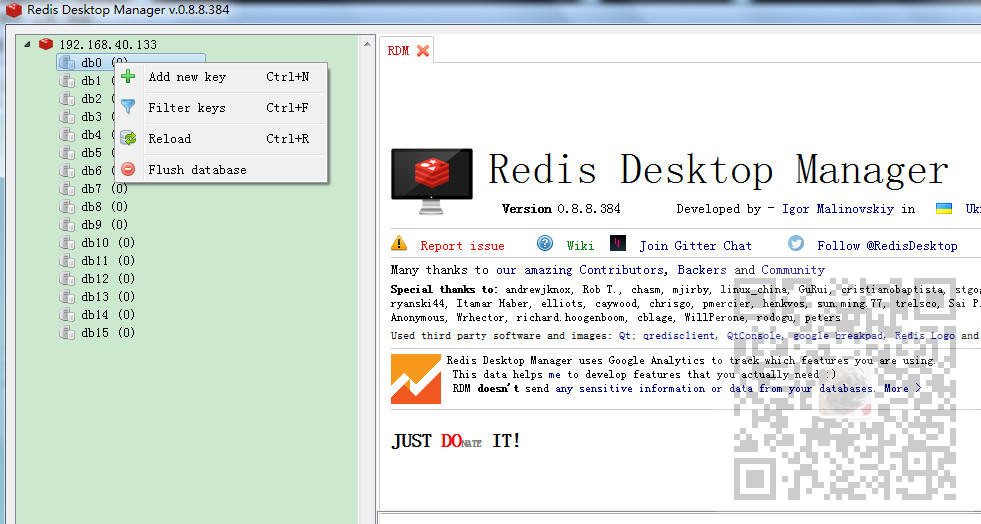This screenshot has width=981, height=524.
Task: Select the db1 tree item
Action: click(x=91, y=81)
